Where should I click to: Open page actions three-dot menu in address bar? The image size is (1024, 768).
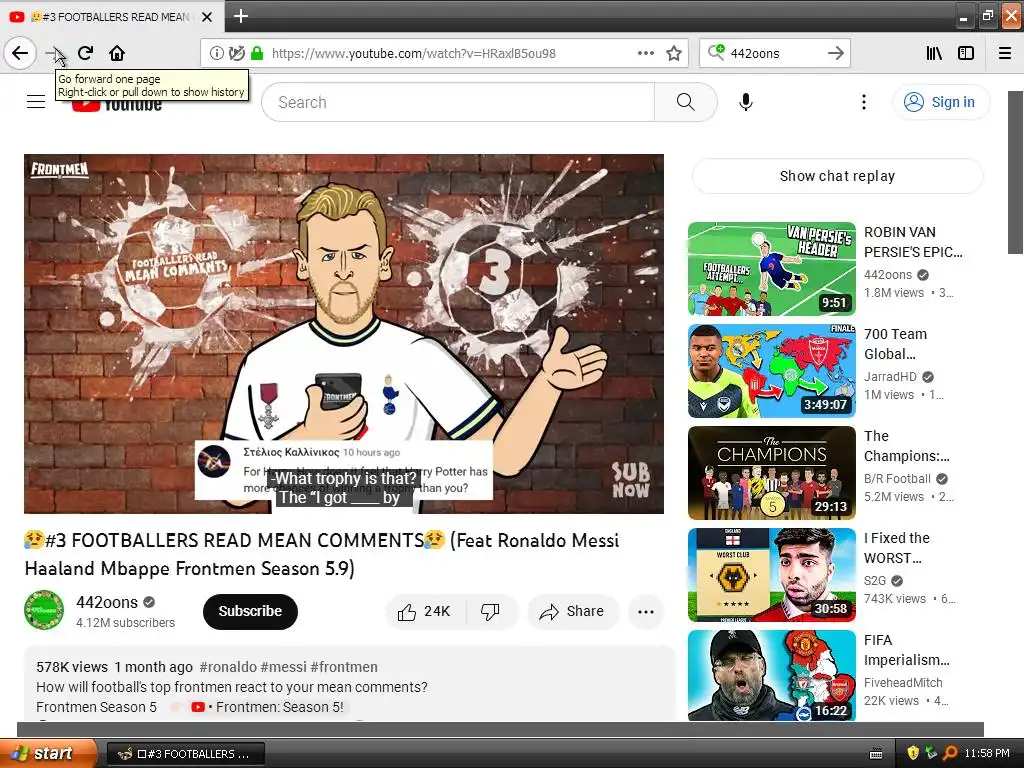click(x=646, y=53)
